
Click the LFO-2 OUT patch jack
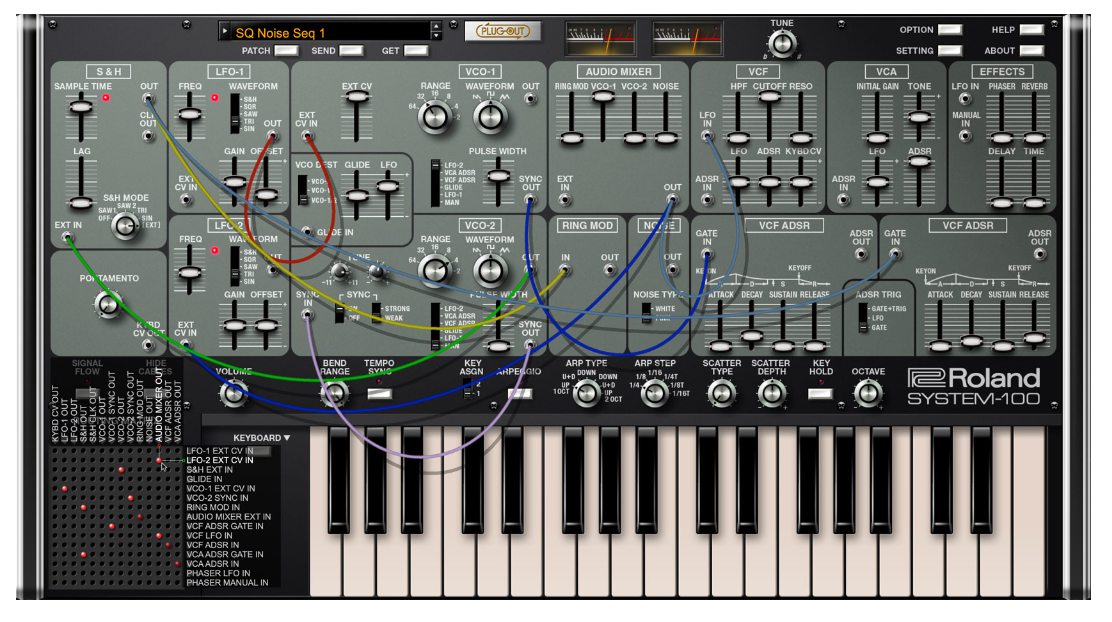(x=272, y=270)
